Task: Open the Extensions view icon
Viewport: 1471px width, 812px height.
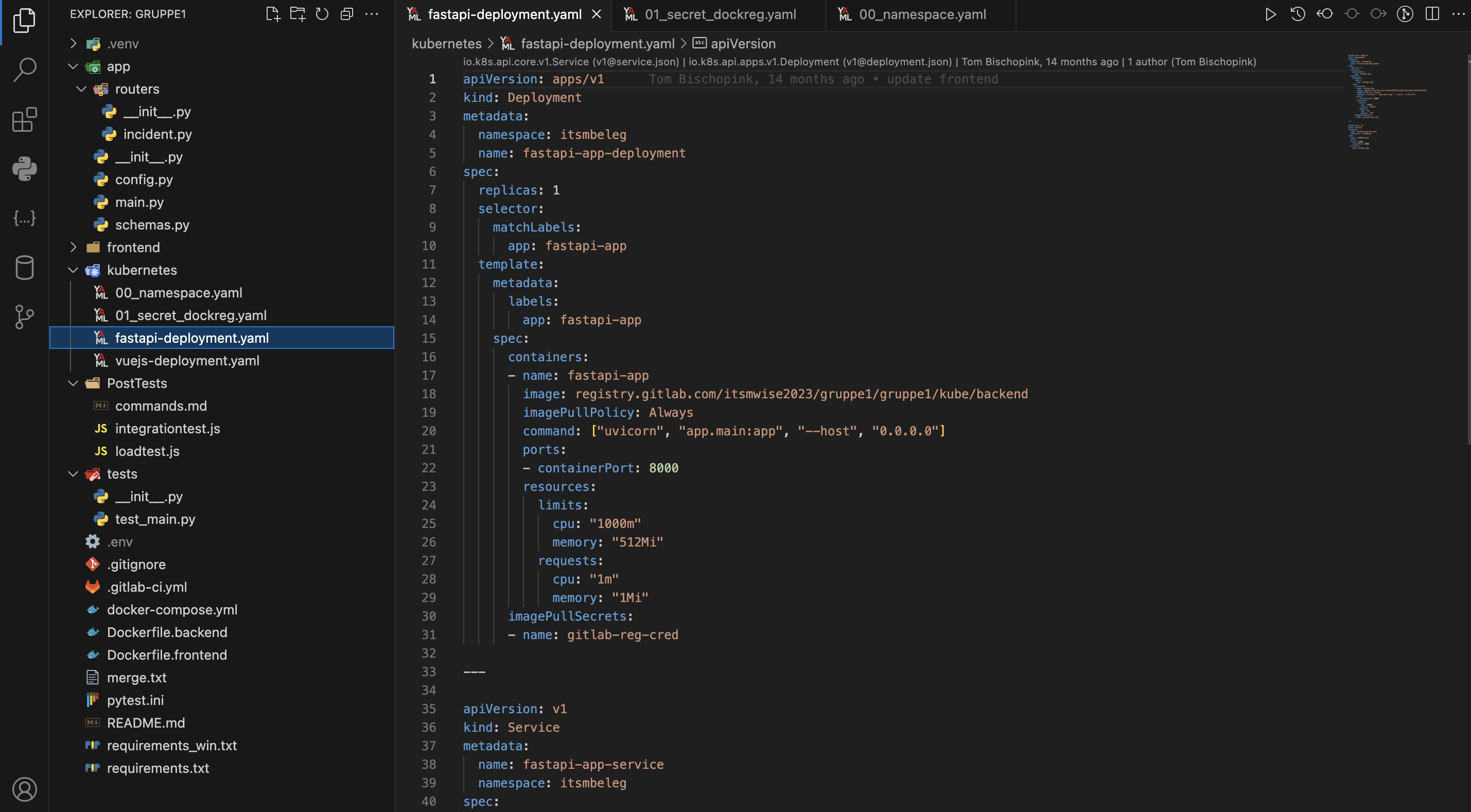Action: [x=24, y=119]
